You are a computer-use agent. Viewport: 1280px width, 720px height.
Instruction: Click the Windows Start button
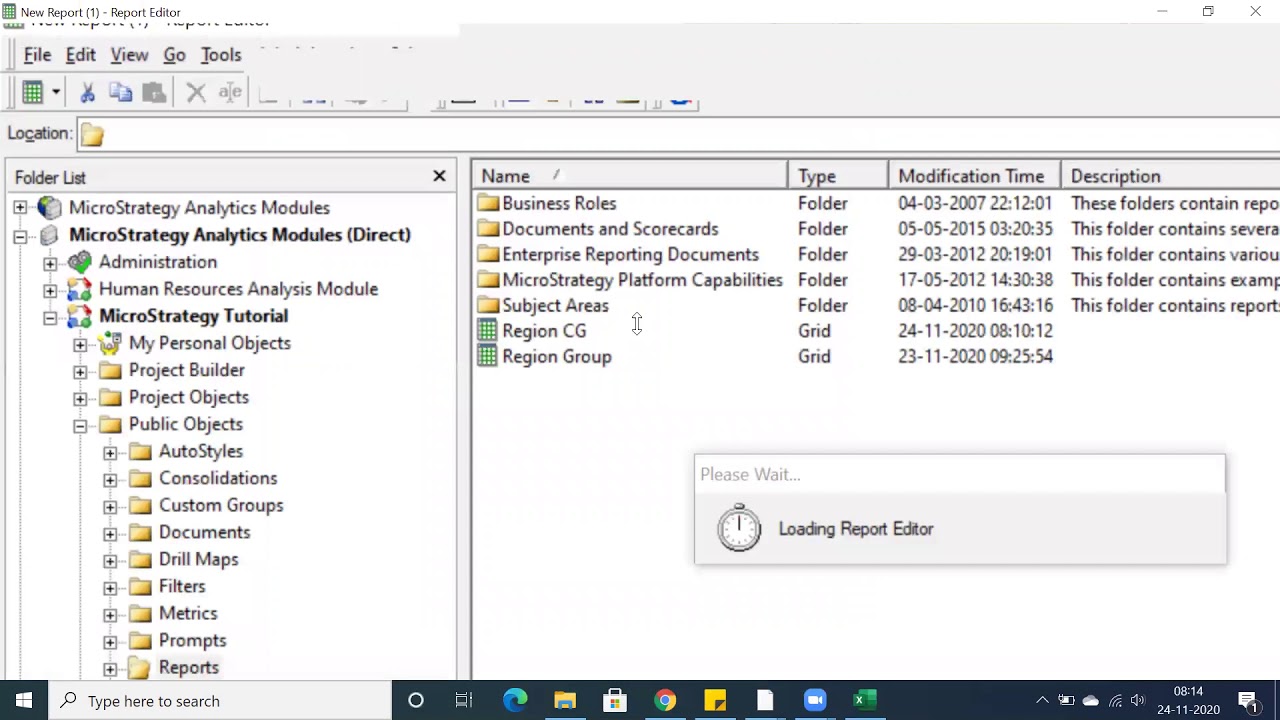[x=24, y=701]
